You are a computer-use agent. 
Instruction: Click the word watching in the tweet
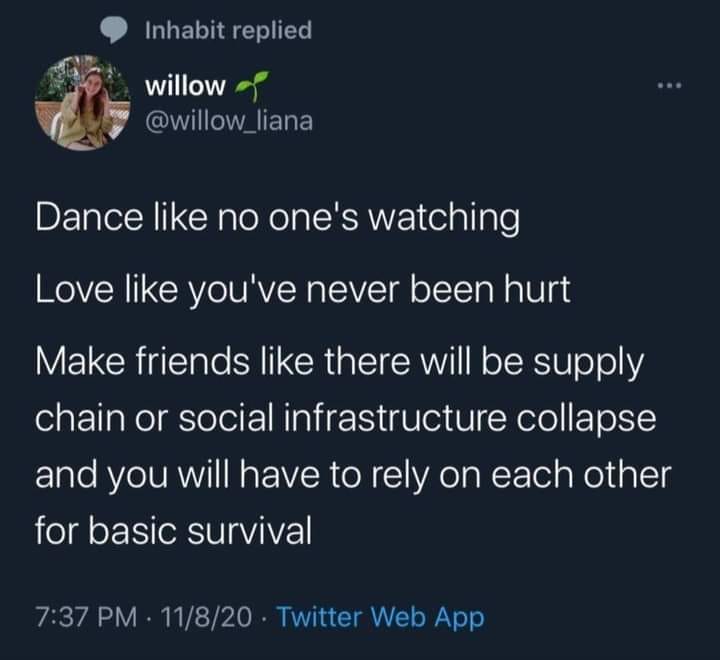(x=444, y=218)
